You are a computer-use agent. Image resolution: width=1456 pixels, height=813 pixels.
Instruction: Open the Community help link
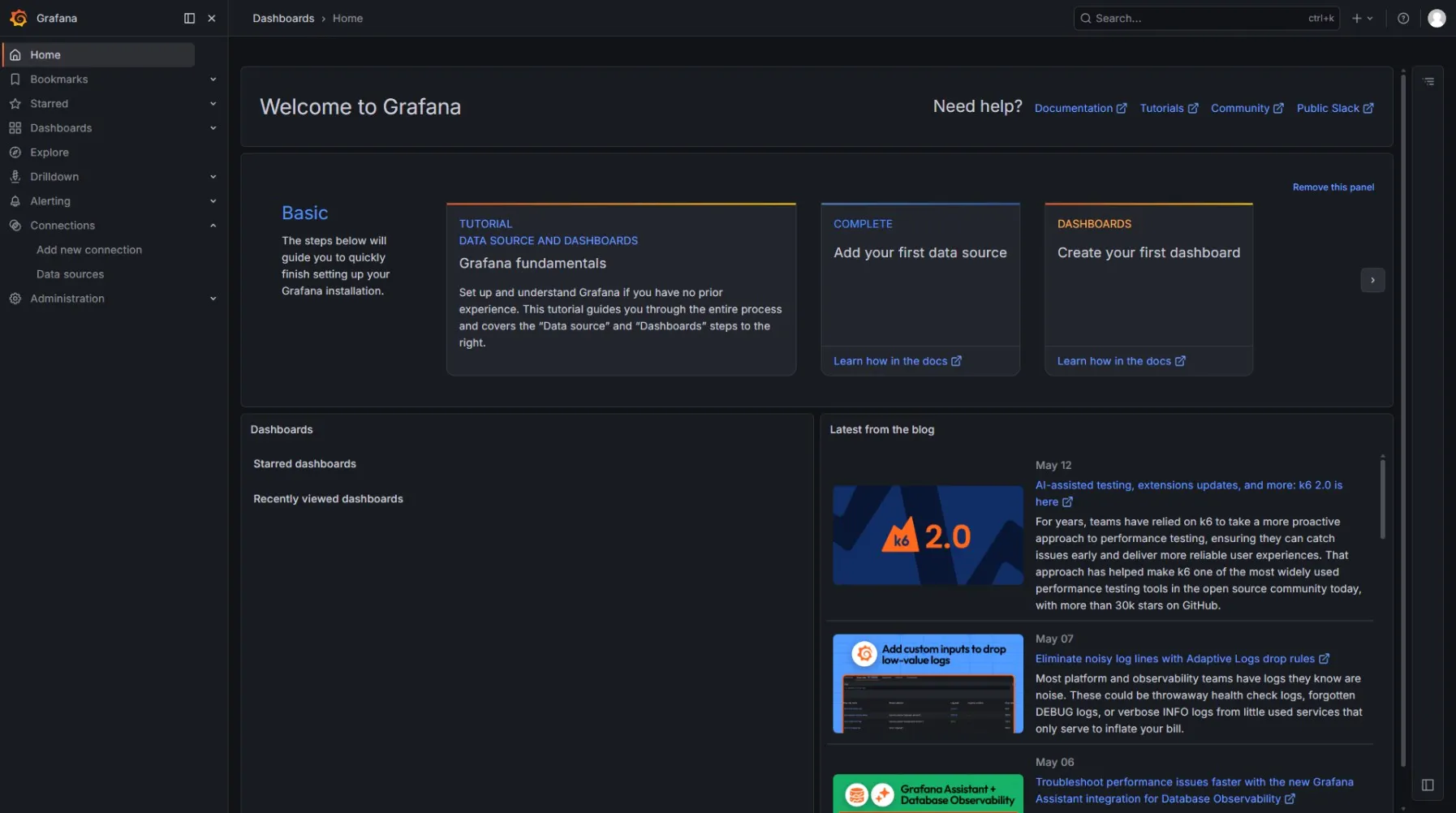1247,108
